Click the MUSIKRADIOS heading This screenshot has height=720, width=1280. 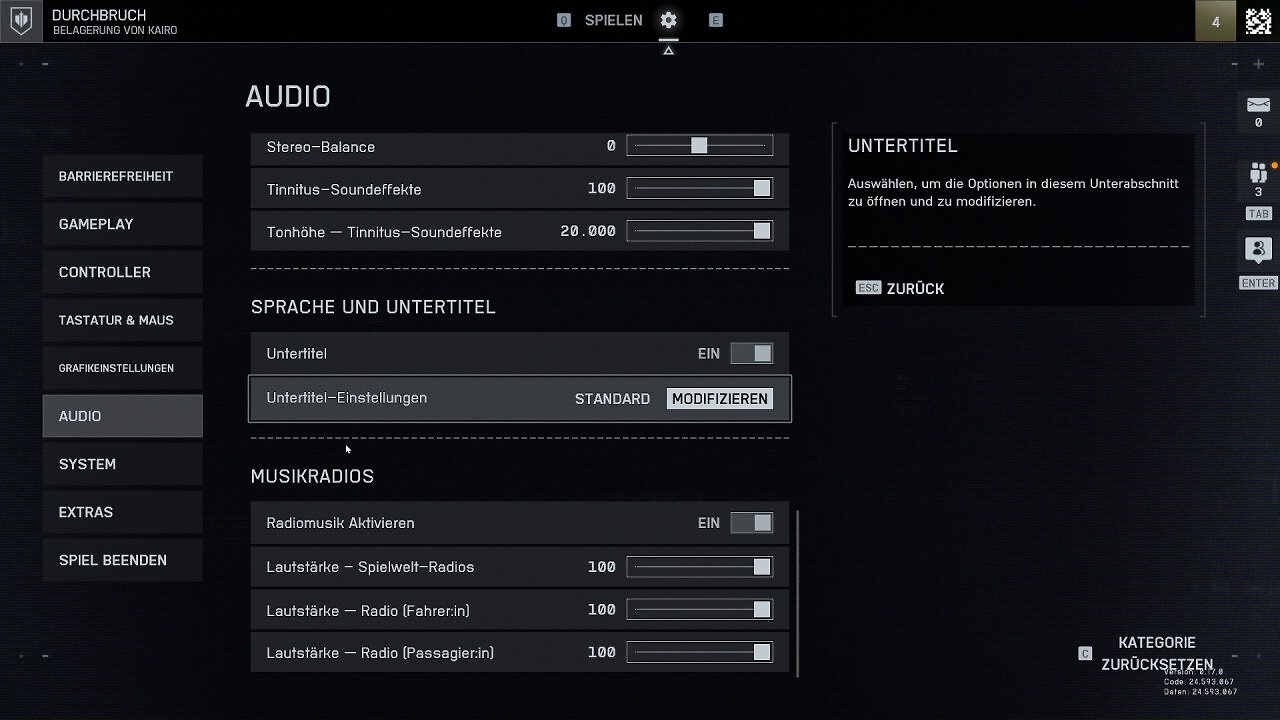(x=312, y=476)
